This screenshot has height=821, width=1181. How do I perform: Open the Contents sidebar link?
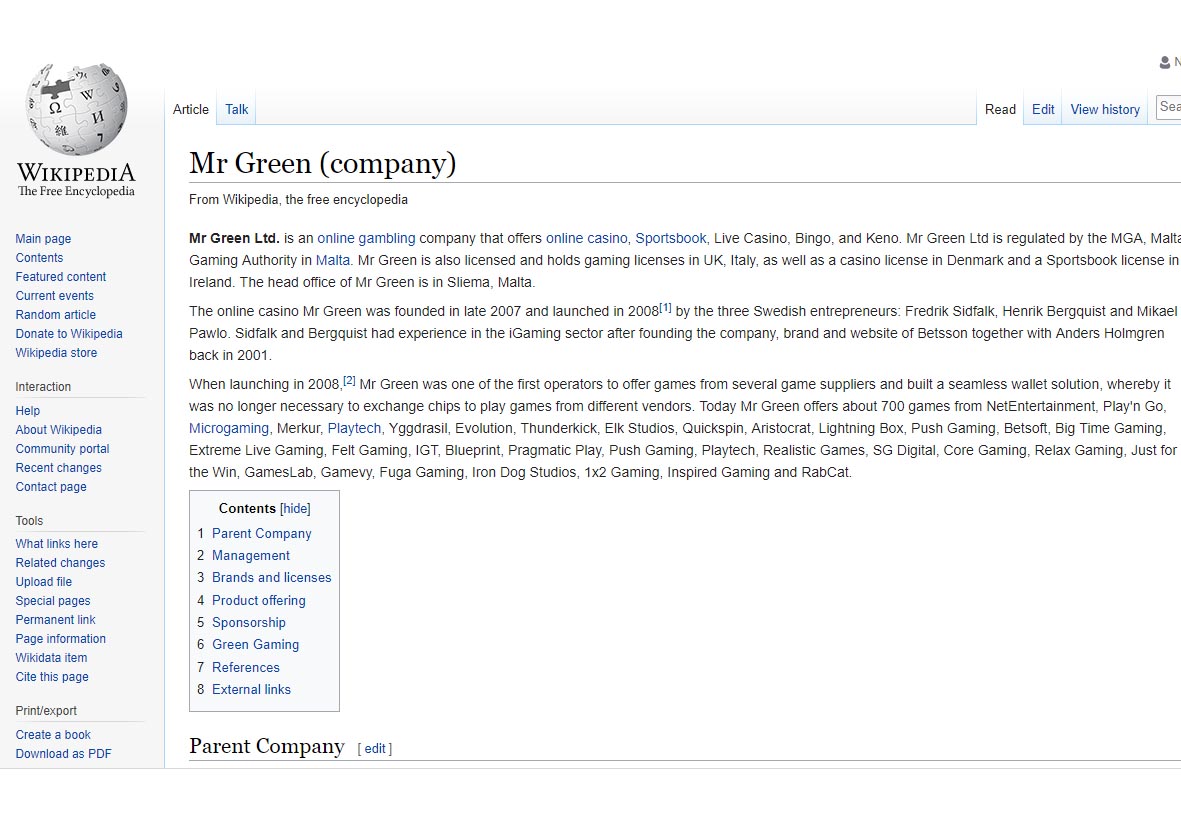(x=39, y=258)
